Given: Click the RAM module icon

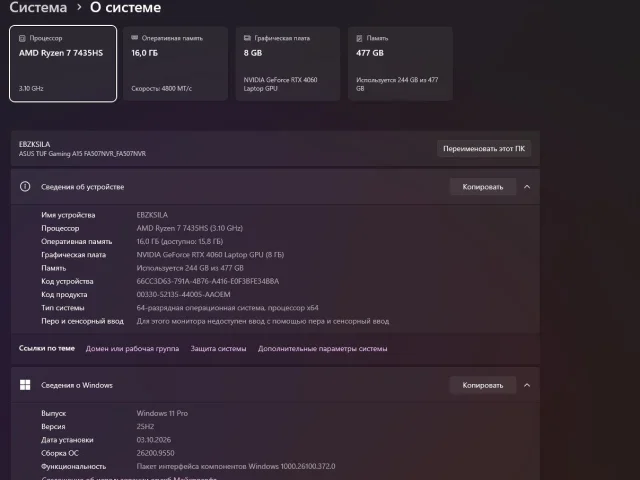Looking at the screenshot, I should (135, 38).
